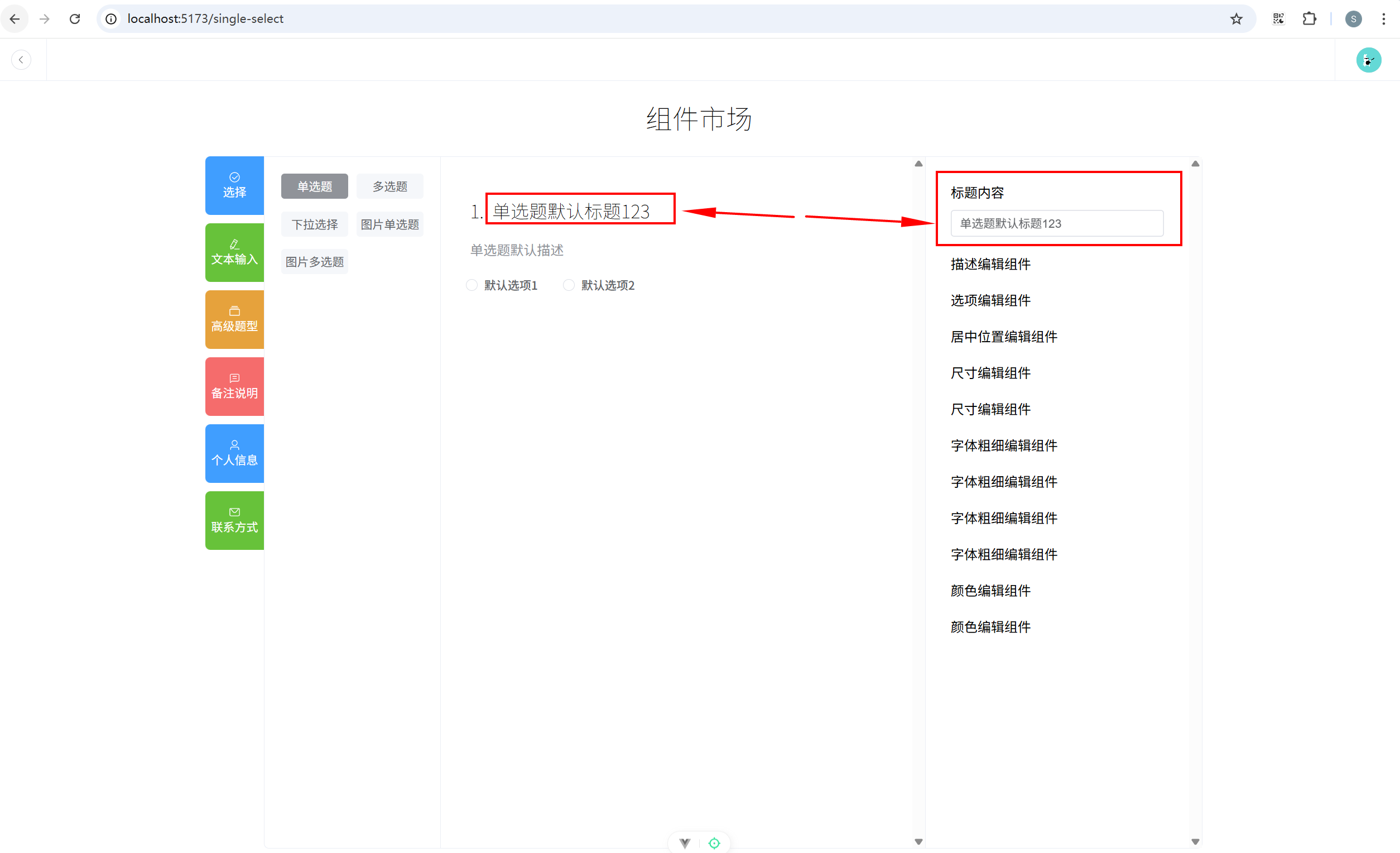Image resolution: width=1400 pixels, height=853 pixels.
Task: Open the 高级题型 category
Action: 234,319
